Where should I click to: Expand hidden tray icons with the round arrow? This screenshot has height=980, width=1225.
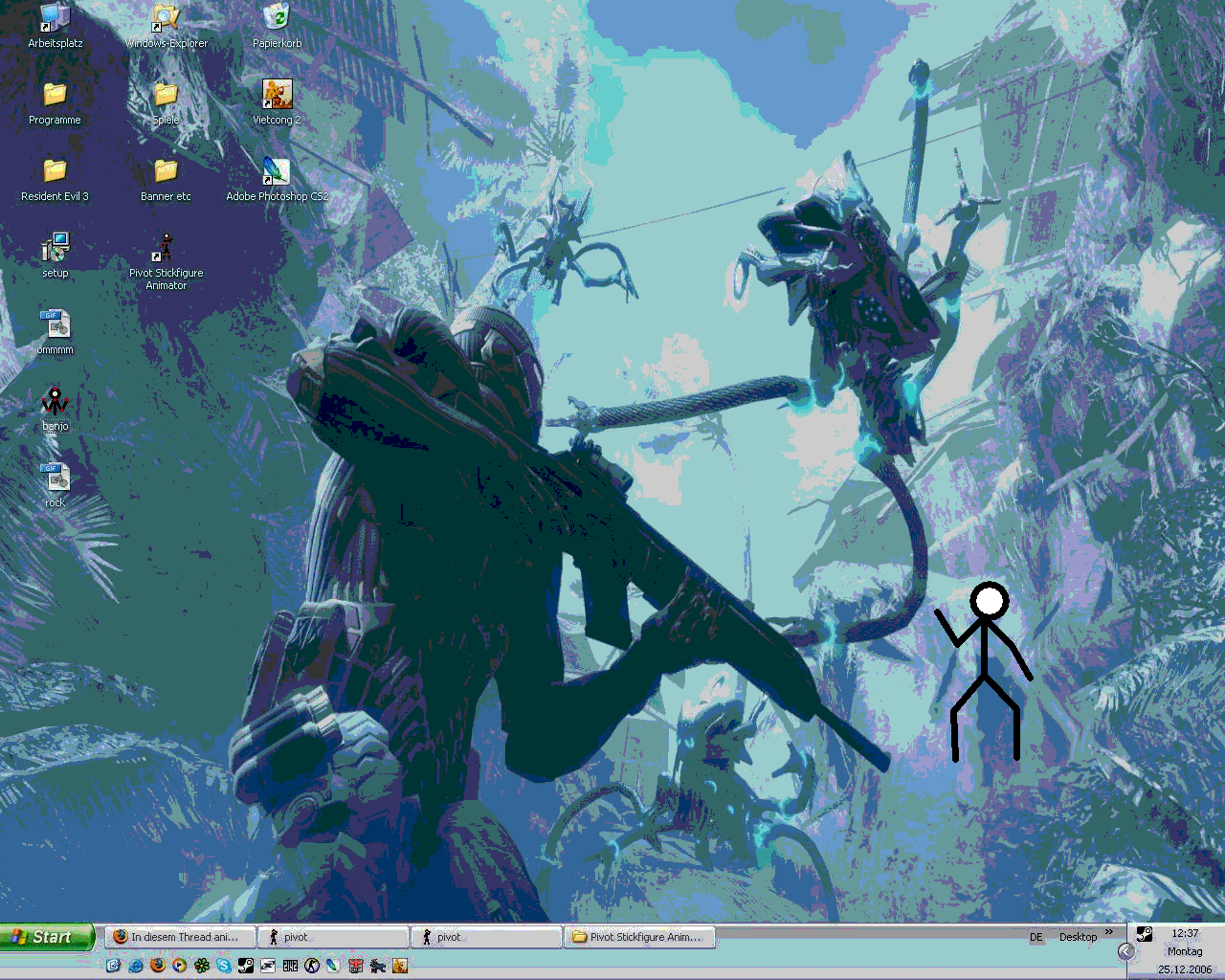pyautogui.click(x=1126, y=951)
